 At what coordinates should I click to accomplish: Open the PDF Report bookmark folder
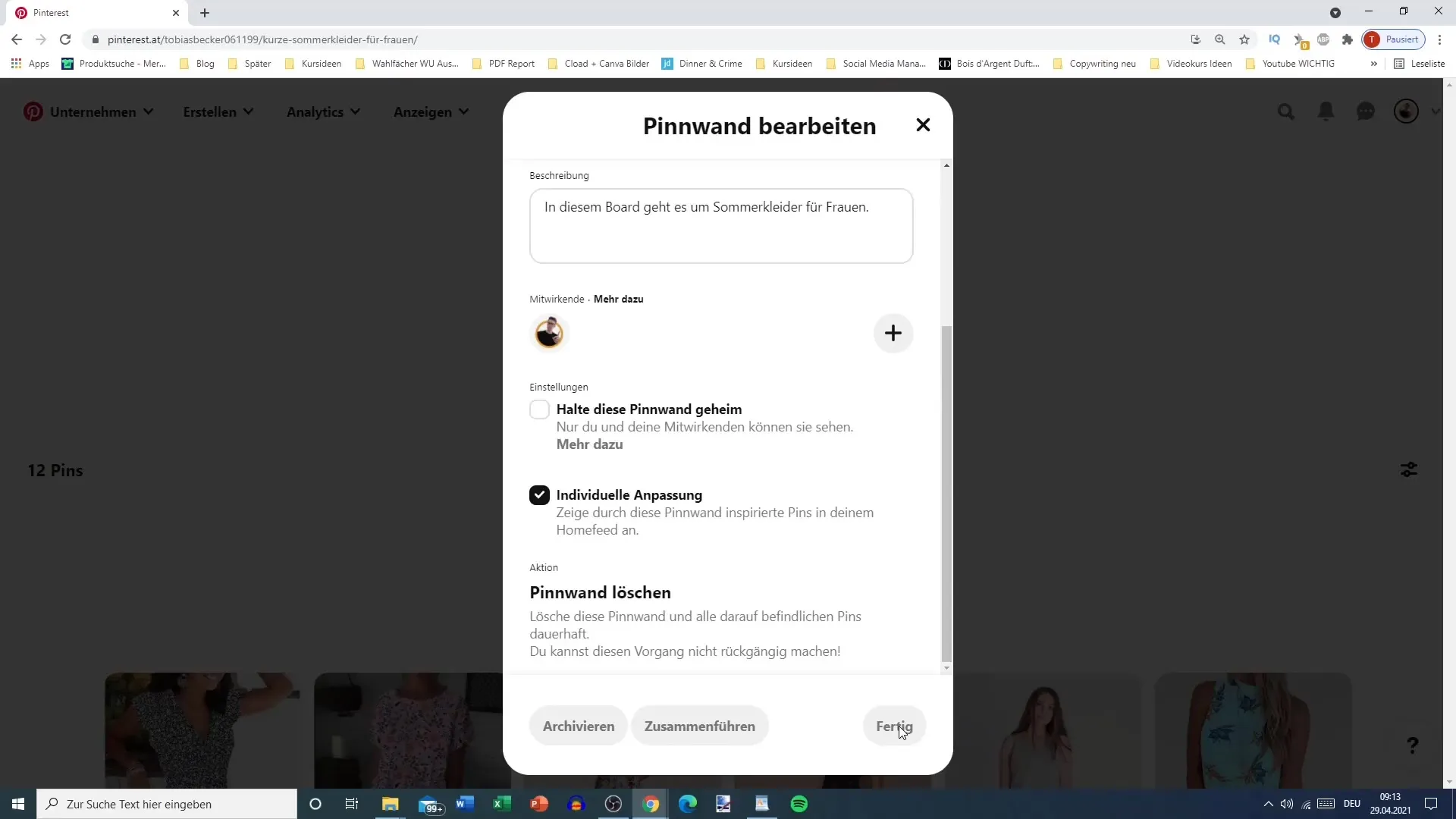click(x=504, y=64)
